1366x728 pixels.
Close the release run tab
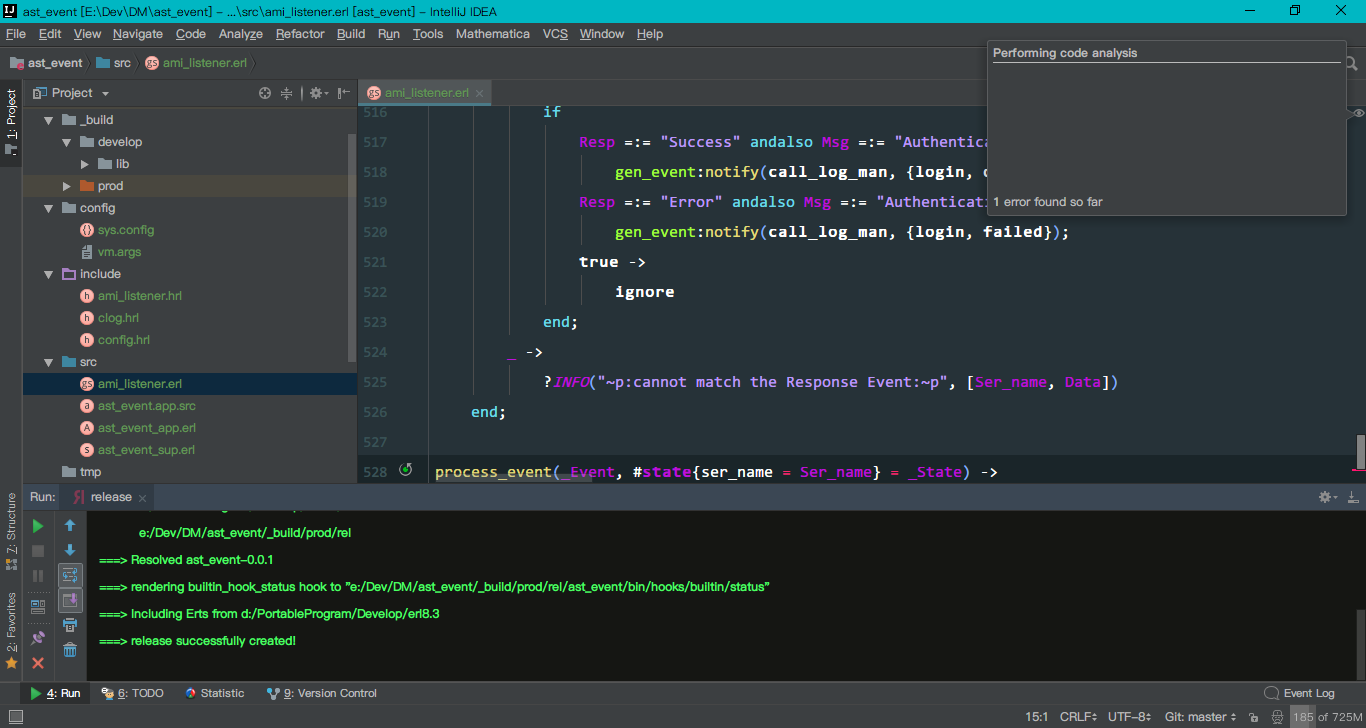143,497
